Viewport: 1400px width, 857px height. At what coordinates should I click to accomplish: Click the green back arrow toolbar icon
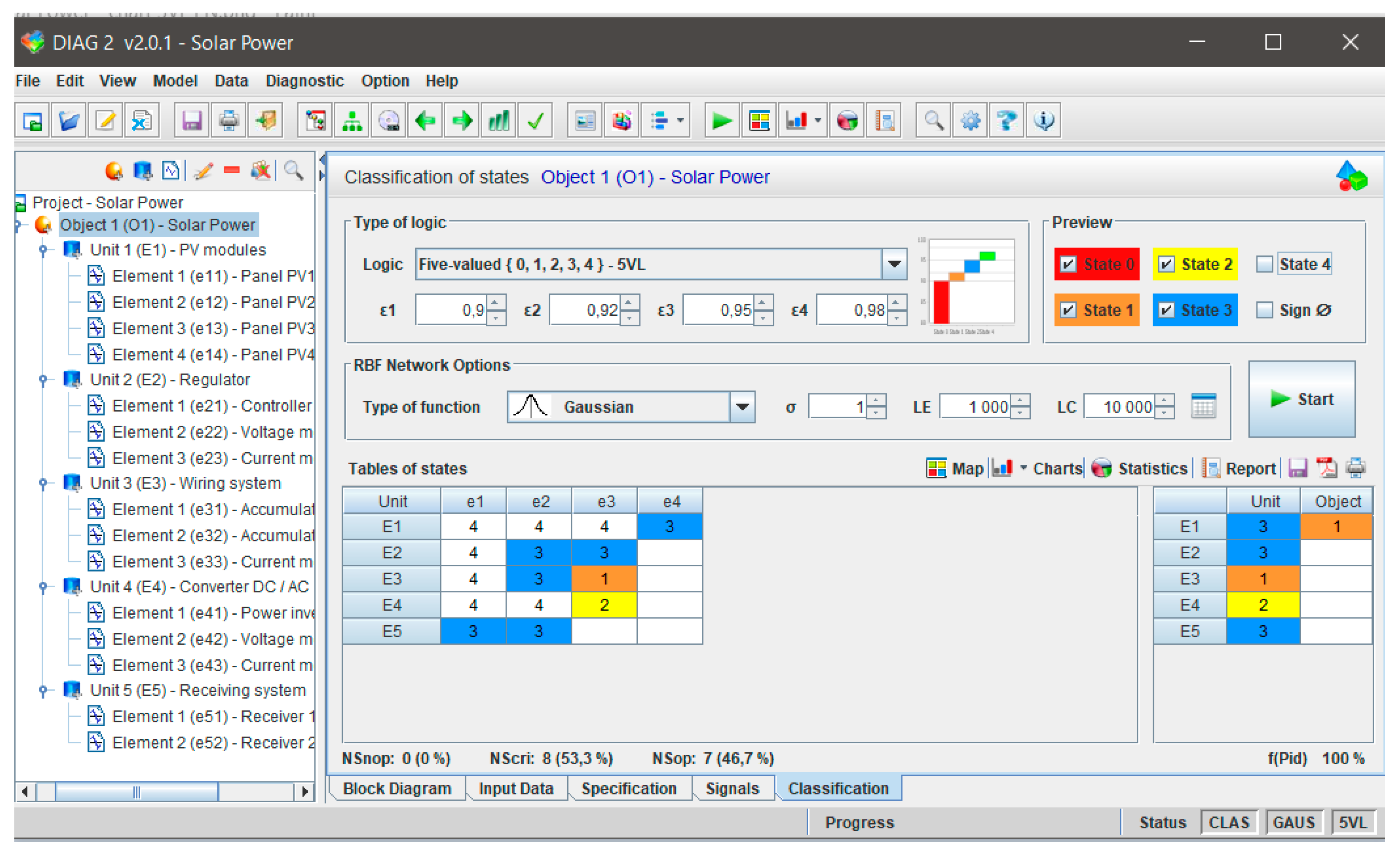(x=425, y=120)
